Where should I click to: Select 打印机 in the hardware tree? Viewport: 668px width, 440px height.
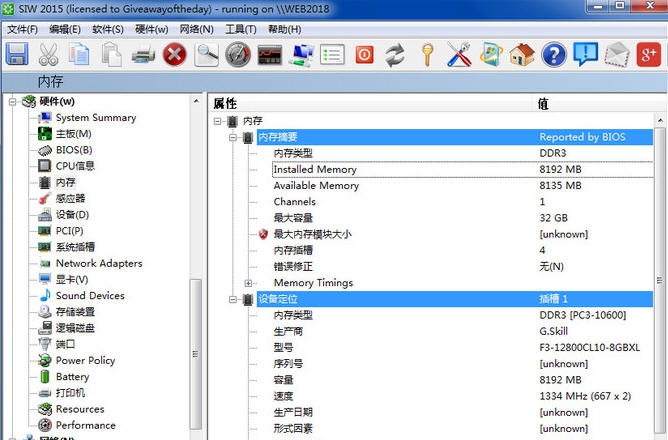pyautogui.click(x=71, y=393)
